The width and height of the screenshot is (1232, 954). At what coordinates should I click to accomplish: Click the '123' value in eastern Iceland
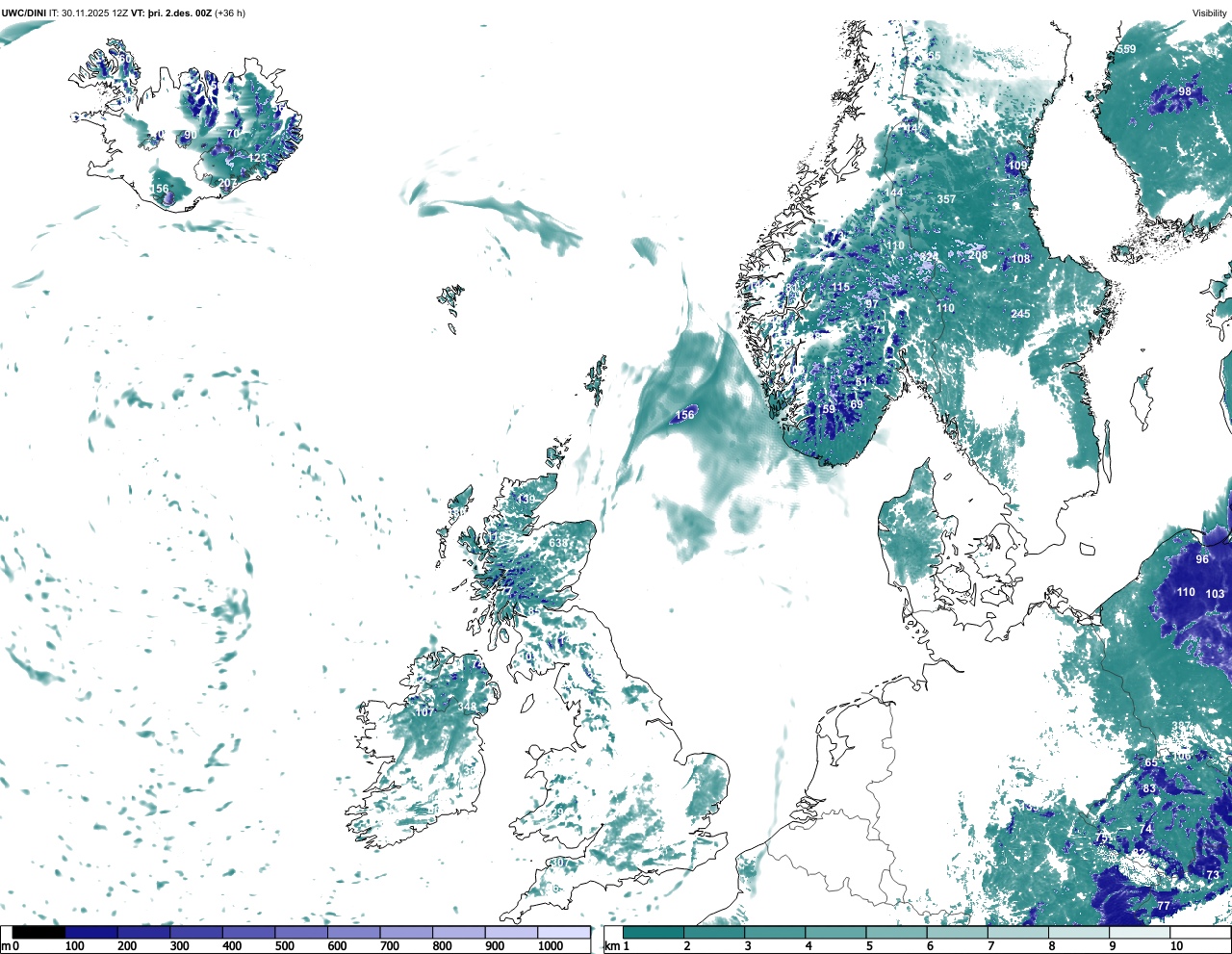click(258, 158)
